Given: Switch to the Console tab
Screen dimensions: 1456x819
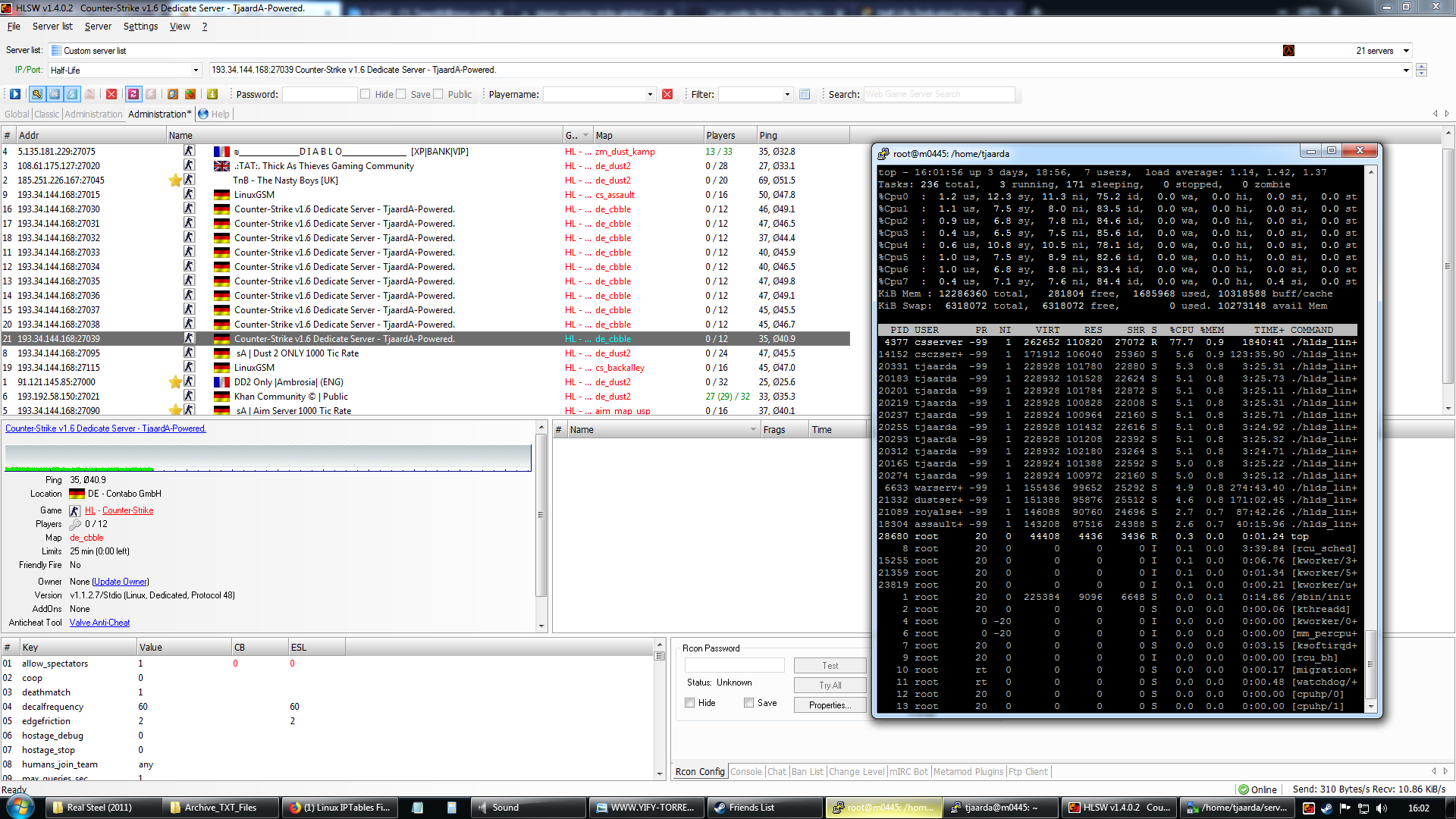Looking at the screenshot, I should click(x=746, y=771).
